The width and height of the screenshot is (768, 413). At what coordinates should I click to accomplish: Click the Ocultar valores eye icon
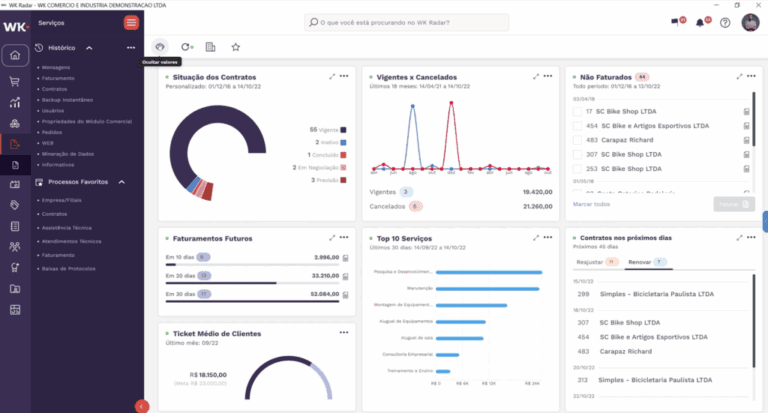point(160,46)
